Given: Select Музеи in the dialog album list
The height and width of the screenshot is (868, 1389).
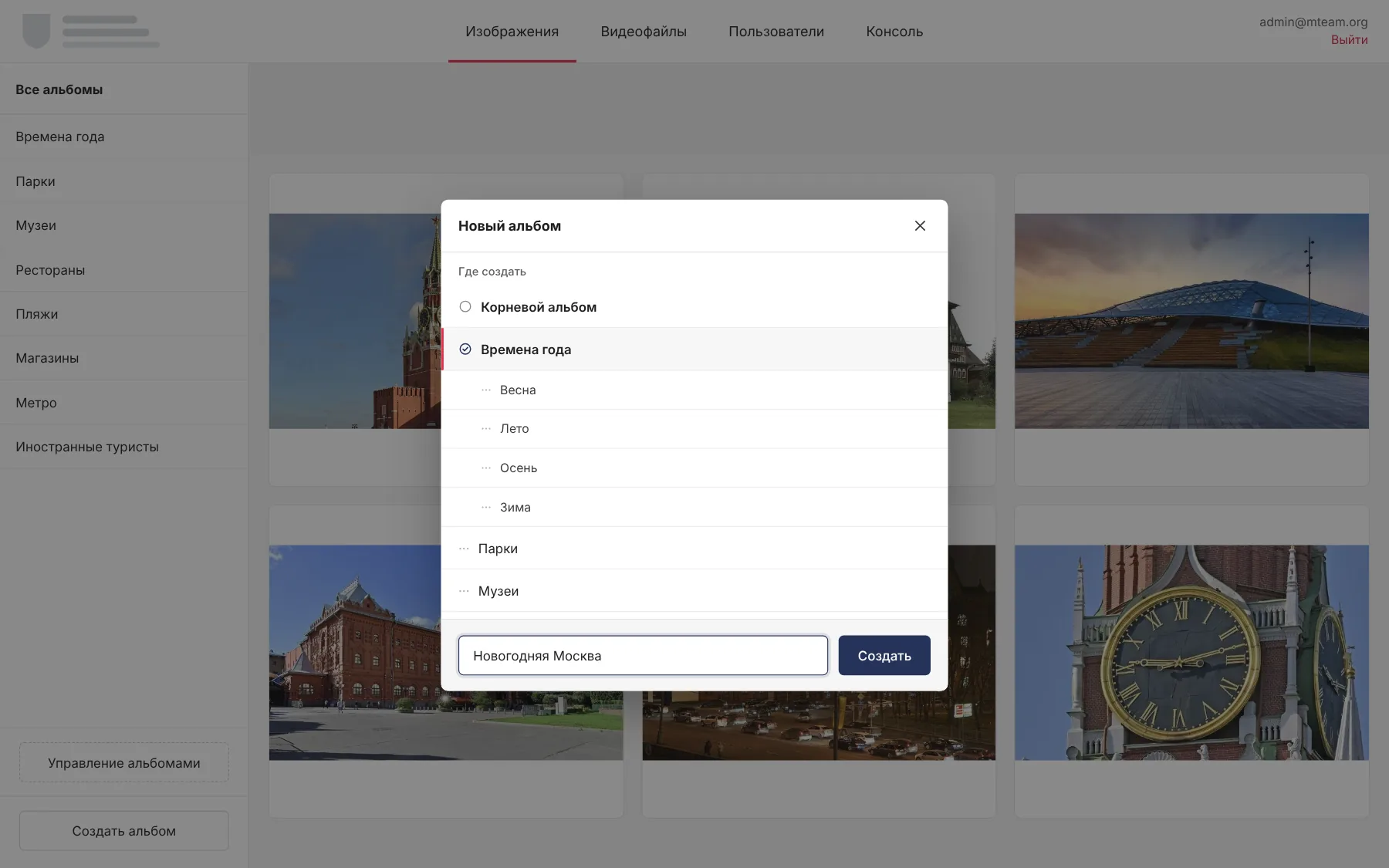Looking at the screenshot, I should point(694,591).
